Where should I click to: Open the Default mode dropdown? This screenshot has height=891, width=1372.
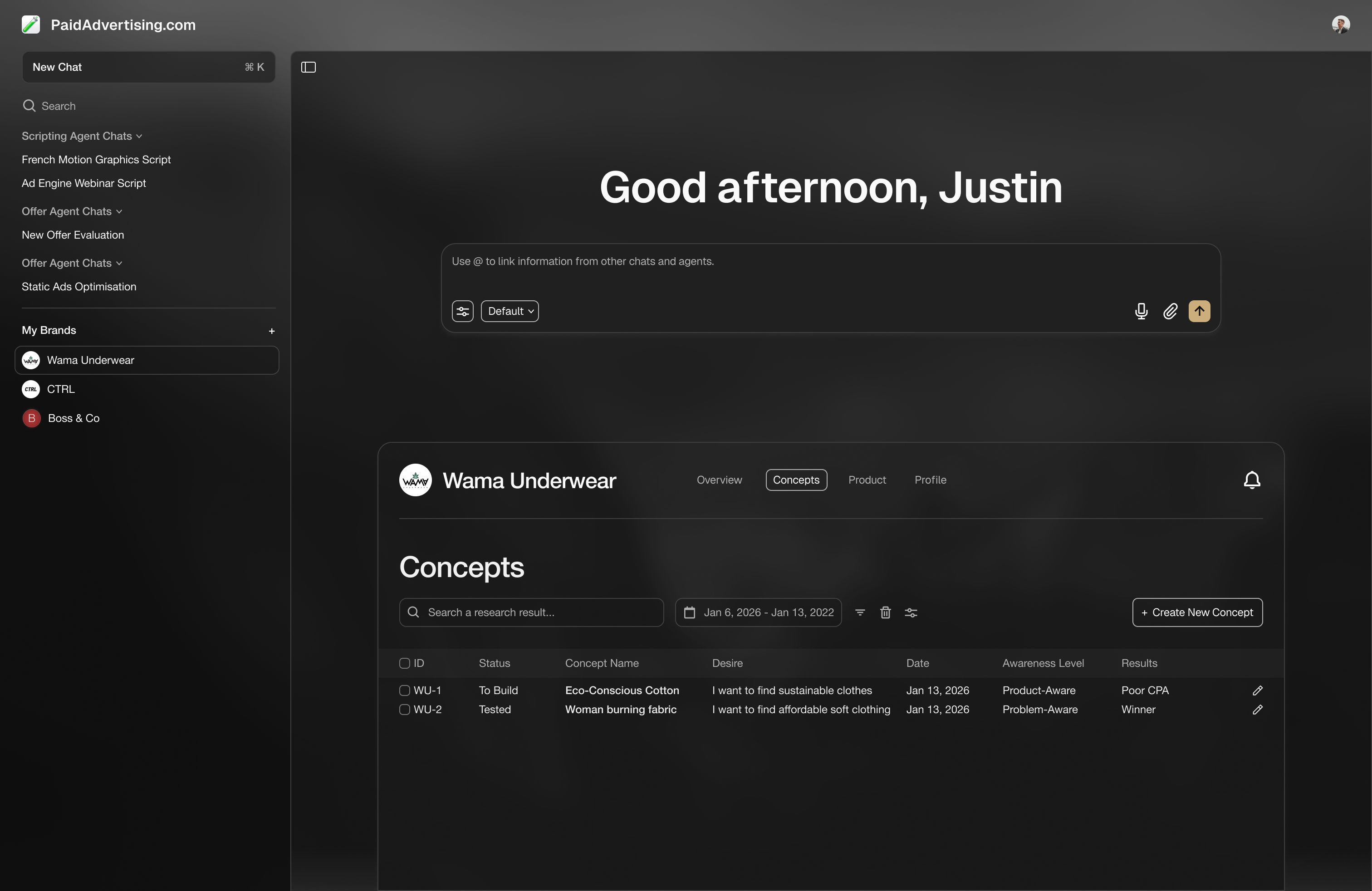pyautogui.click(x=510, y=311)
